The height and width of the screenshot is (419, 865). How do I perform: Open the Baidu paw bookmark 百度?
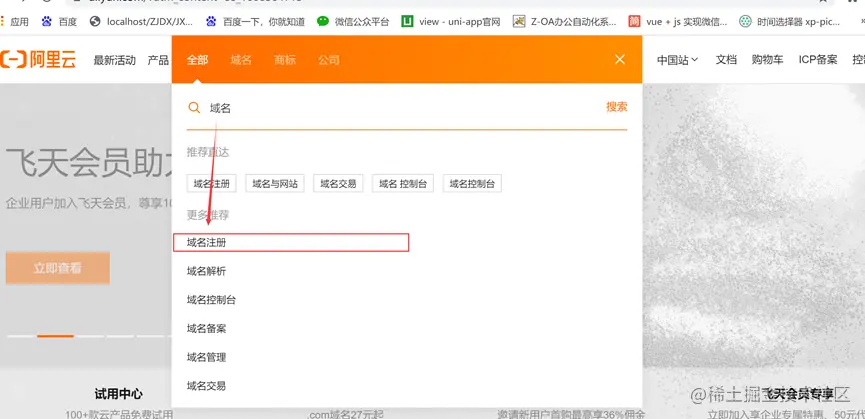coord(59,22)
